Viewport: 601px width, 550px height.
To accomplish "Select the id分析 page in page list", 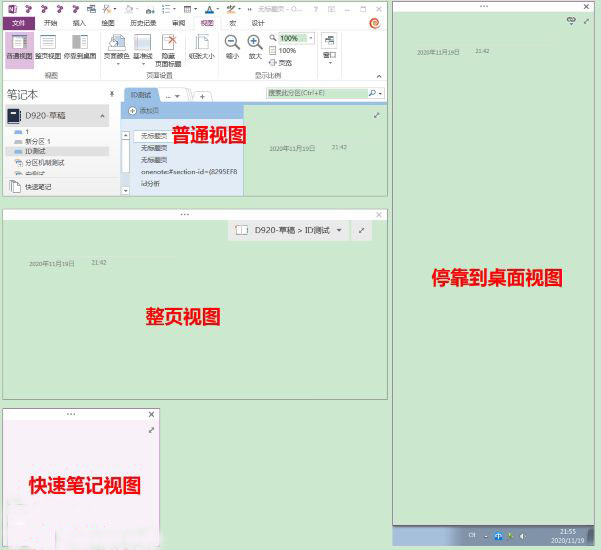I will click(x=150, y=184).
